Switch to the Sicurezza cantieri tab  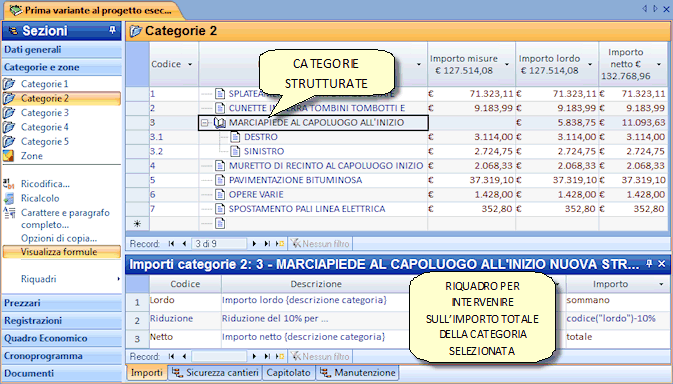[215, 372]
